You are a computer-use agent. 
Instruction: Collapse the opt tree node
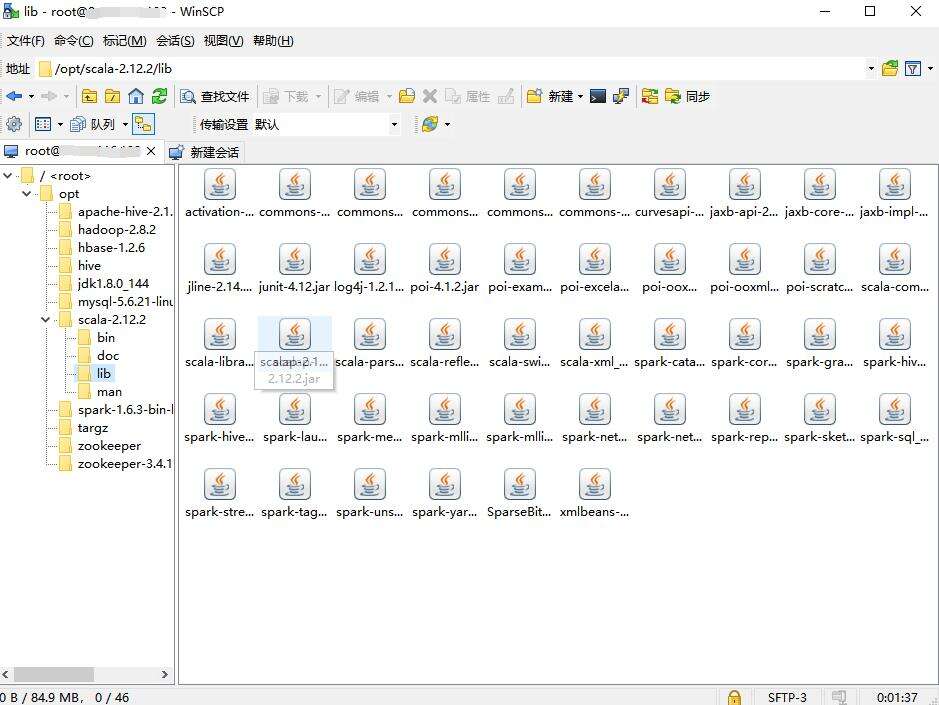point(27,193)
